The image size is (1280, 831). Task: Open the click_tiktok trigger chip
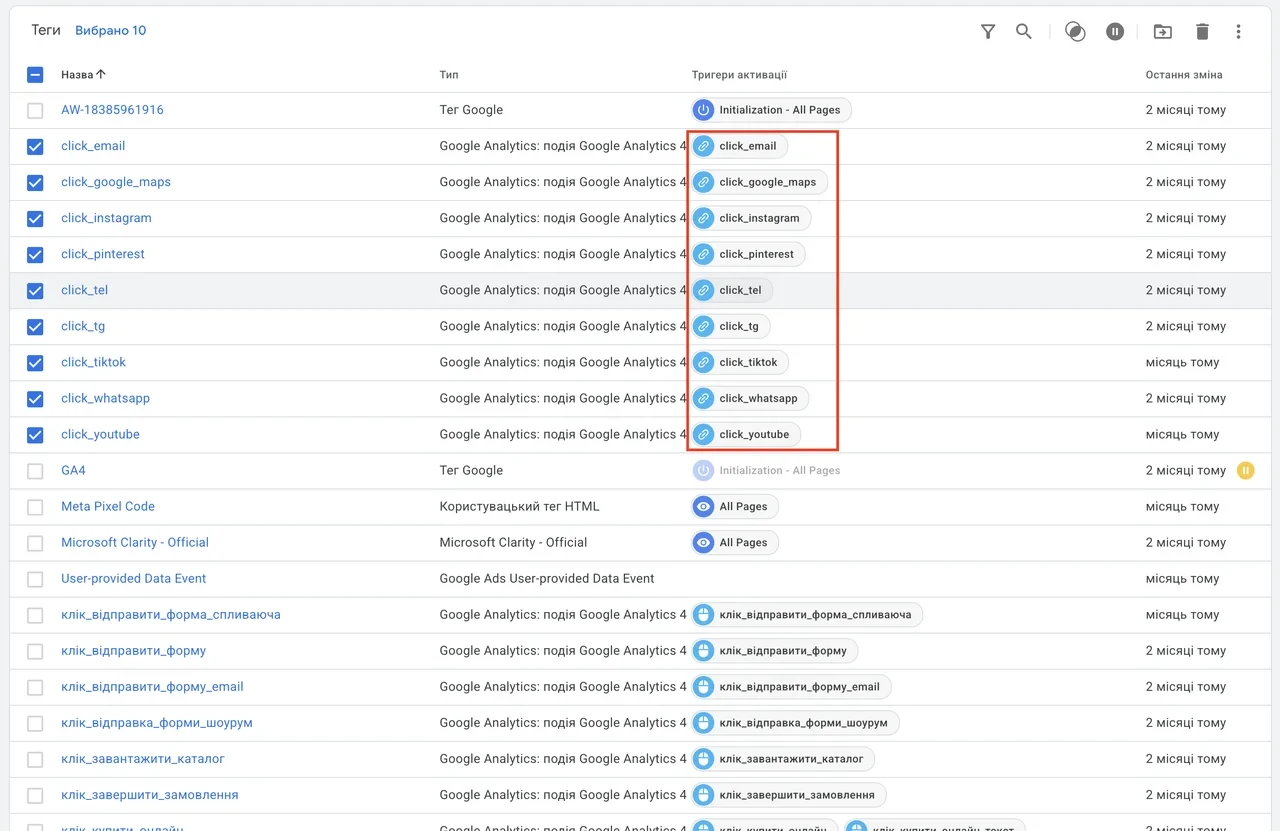[740, 362]
